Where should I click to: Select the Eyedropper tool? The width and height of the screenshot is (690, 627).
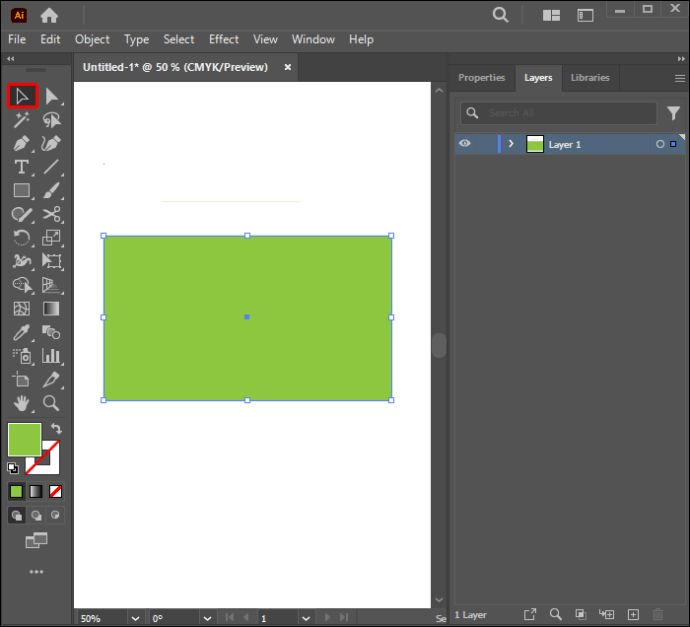[21, 333]
